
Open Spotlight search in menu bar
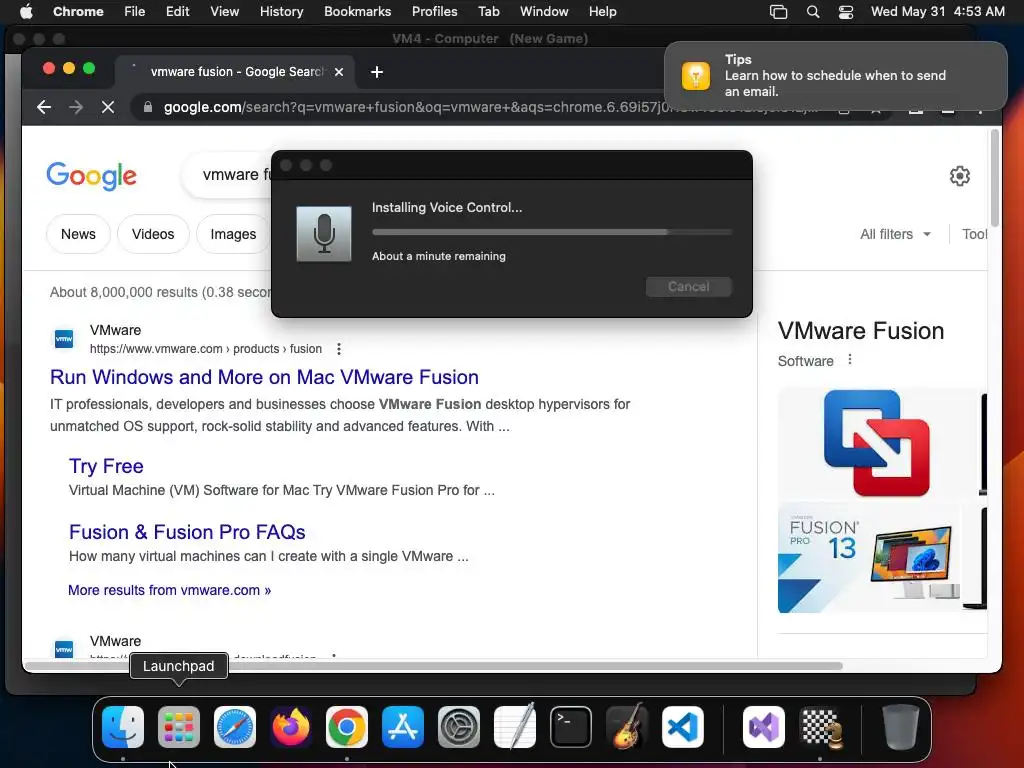pos(813,12)
